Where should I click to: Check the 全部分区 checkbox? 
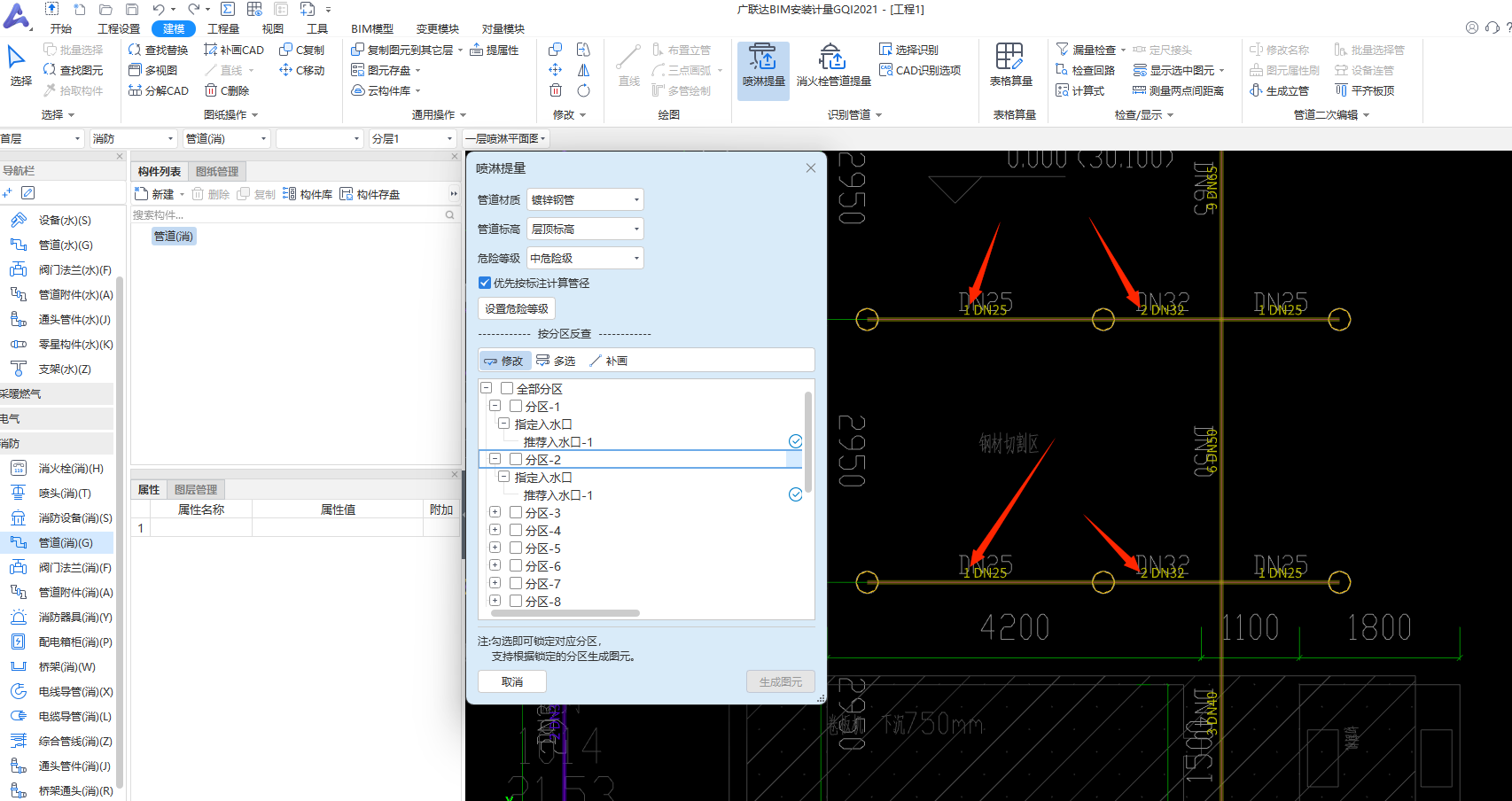coord(507,388)
